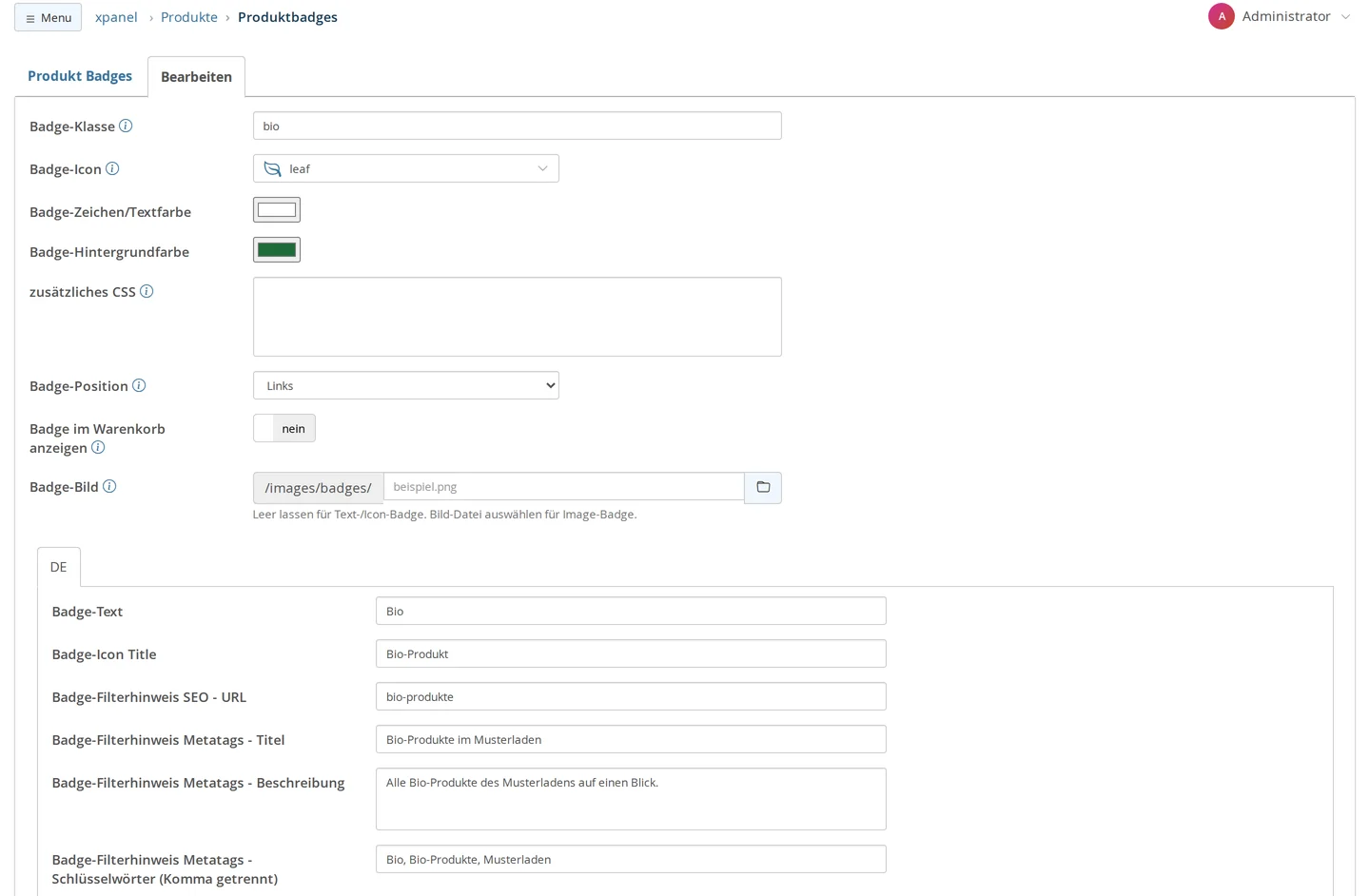Open the Produkte breadcrumb link

click(x=189, y=17)
